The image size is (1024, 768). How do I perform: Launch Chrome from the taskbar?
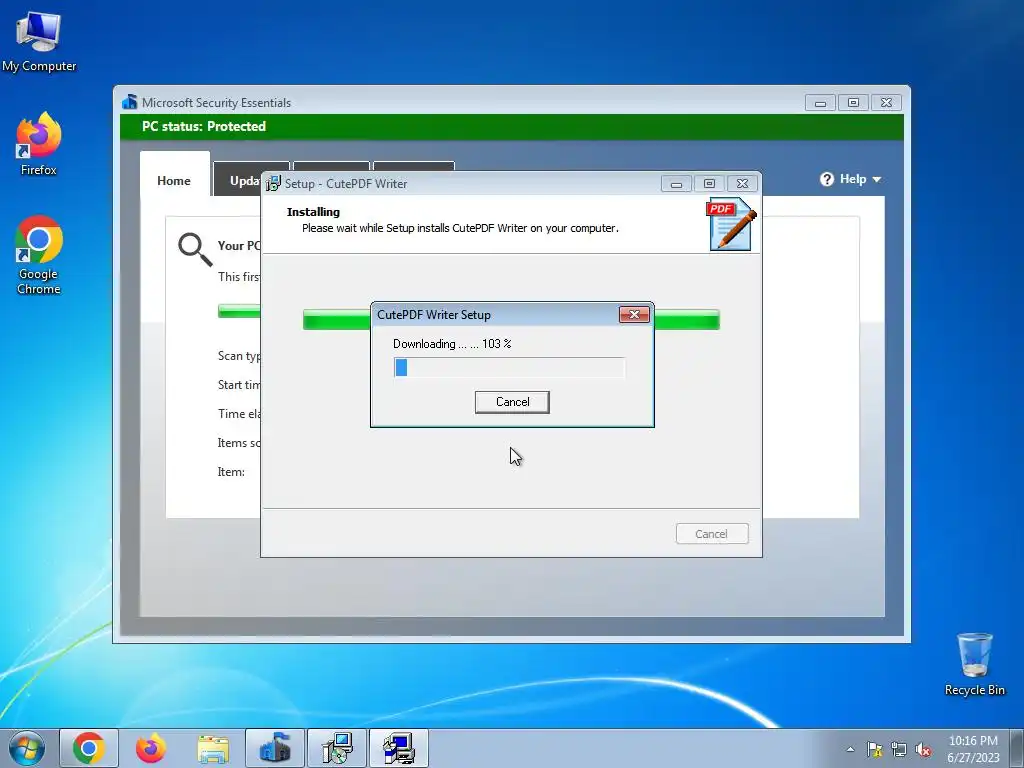tap(89, 748)
